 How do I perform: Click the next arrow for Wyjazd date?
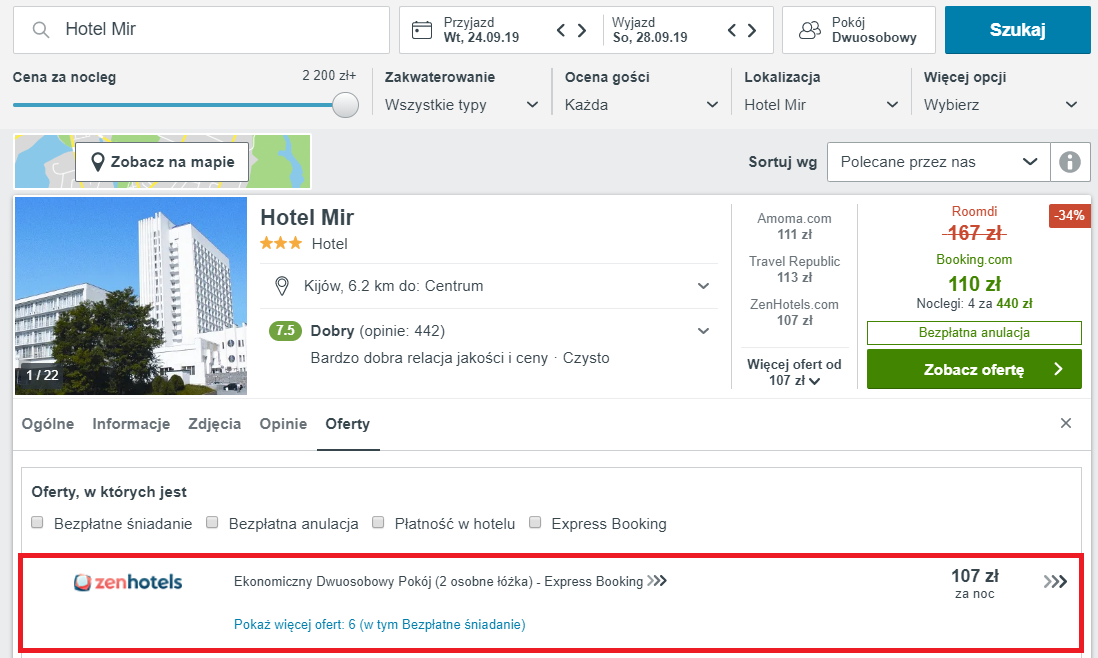[752, 30]
